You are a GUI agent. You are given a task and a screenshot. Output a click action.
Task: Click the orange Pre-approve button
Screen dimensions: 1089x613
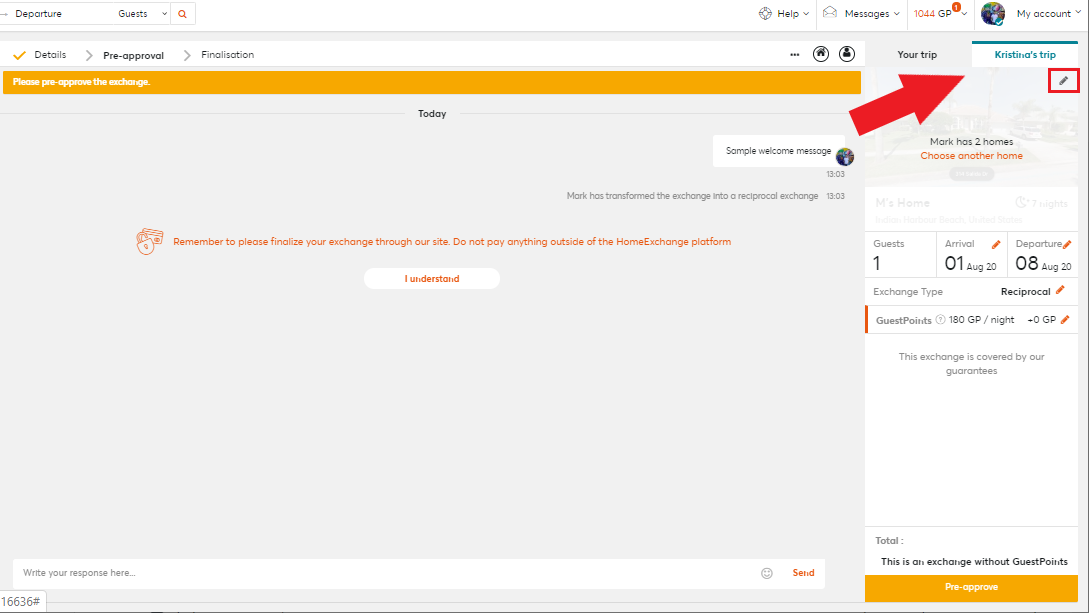click(x=971, y=587)
